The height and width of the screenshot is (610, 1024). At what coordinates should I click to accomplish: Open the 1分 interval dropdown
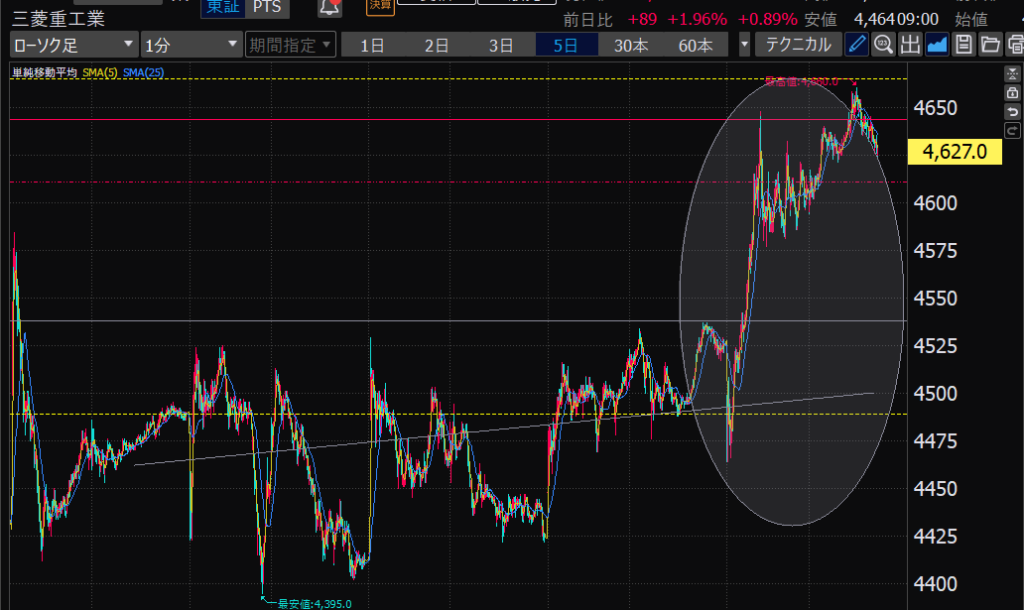click(x=191, y=44)
